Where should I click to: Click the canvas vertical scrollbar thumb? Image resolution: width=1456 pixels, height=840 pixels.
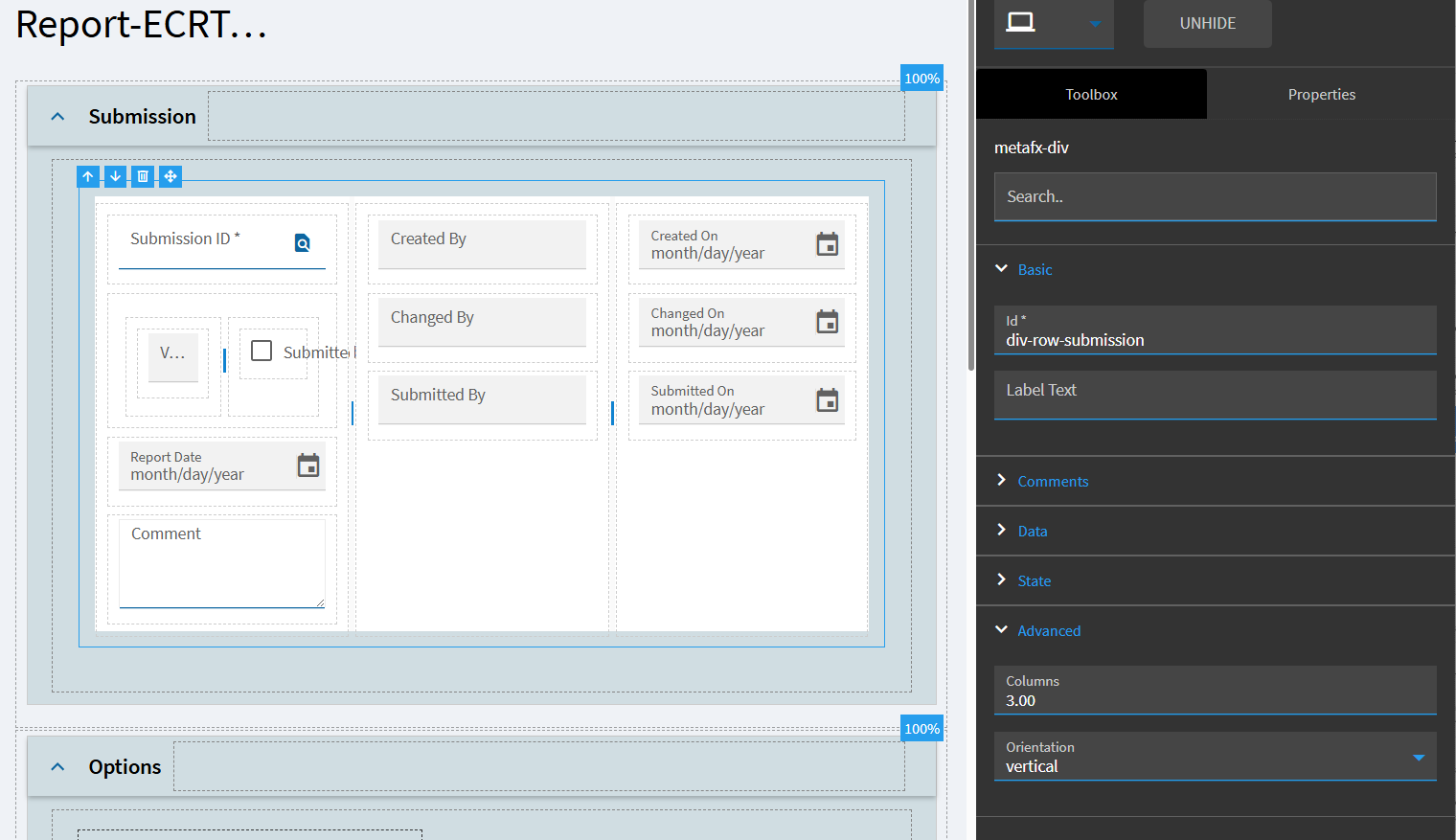tap(971, 186)
